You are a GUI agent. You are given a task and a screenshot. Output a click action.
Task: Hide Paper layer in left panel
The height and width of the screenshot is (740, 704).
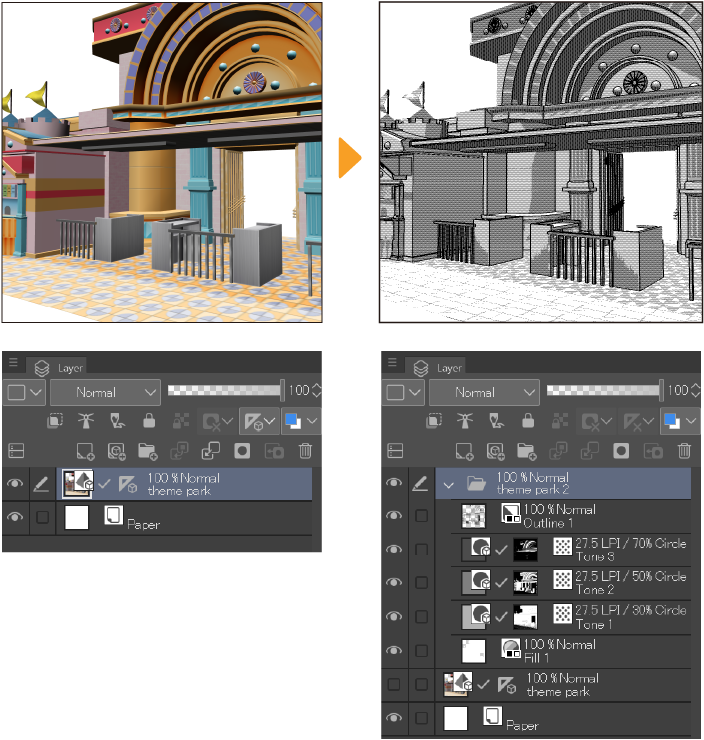[x=15, y=517]
